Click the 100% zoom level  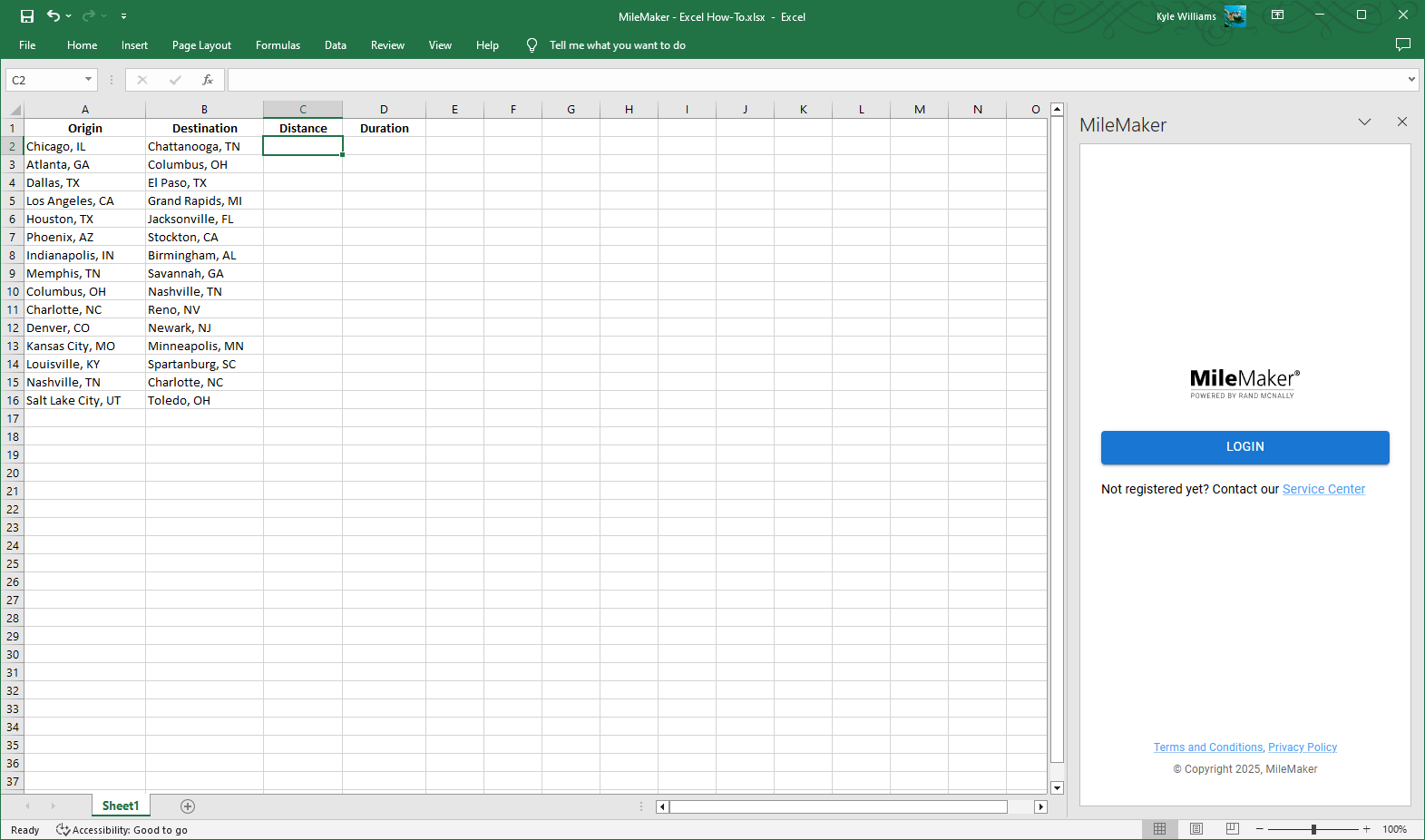tap(1395, 830)
